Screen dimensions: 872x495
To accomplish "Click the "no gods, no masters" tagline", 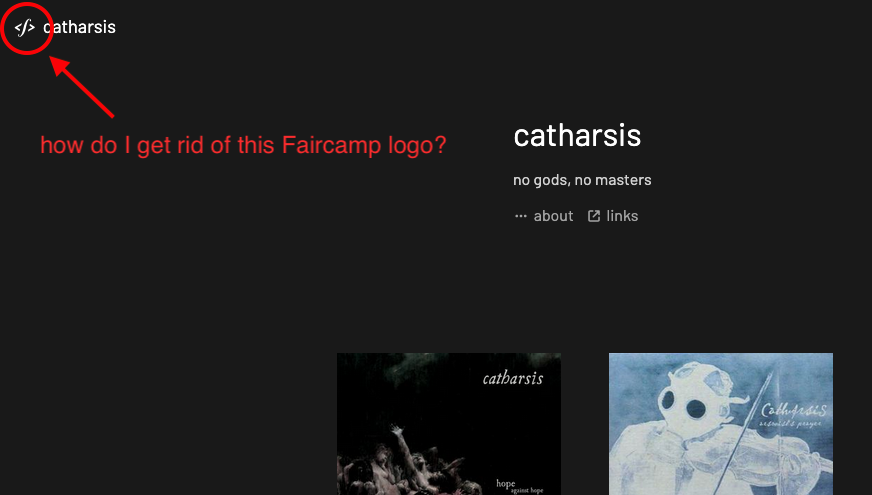I will pos(582,180).
